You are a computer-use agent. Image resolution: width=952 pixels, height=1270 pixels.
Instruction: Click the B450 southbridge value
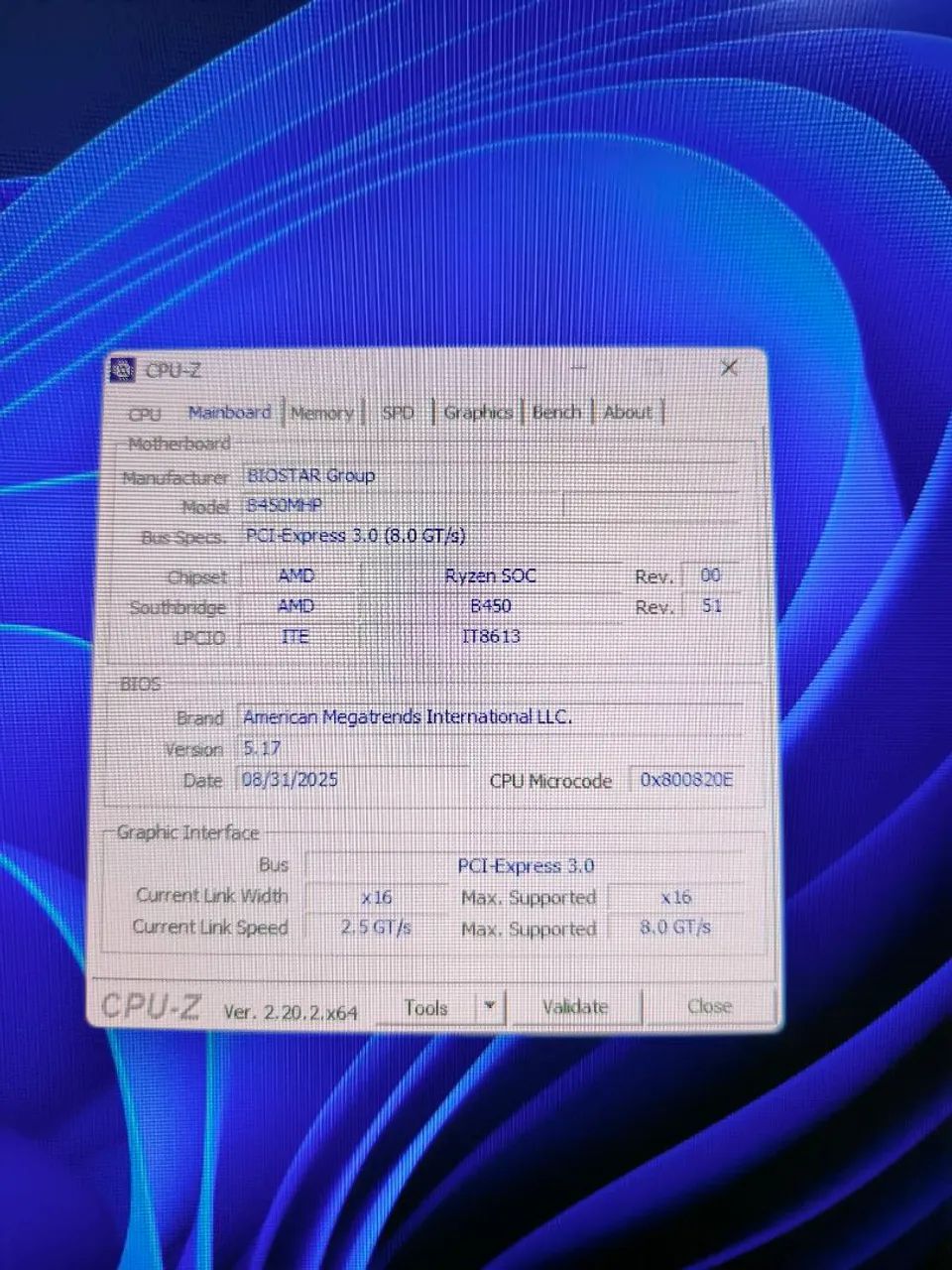tap(490, 605)
